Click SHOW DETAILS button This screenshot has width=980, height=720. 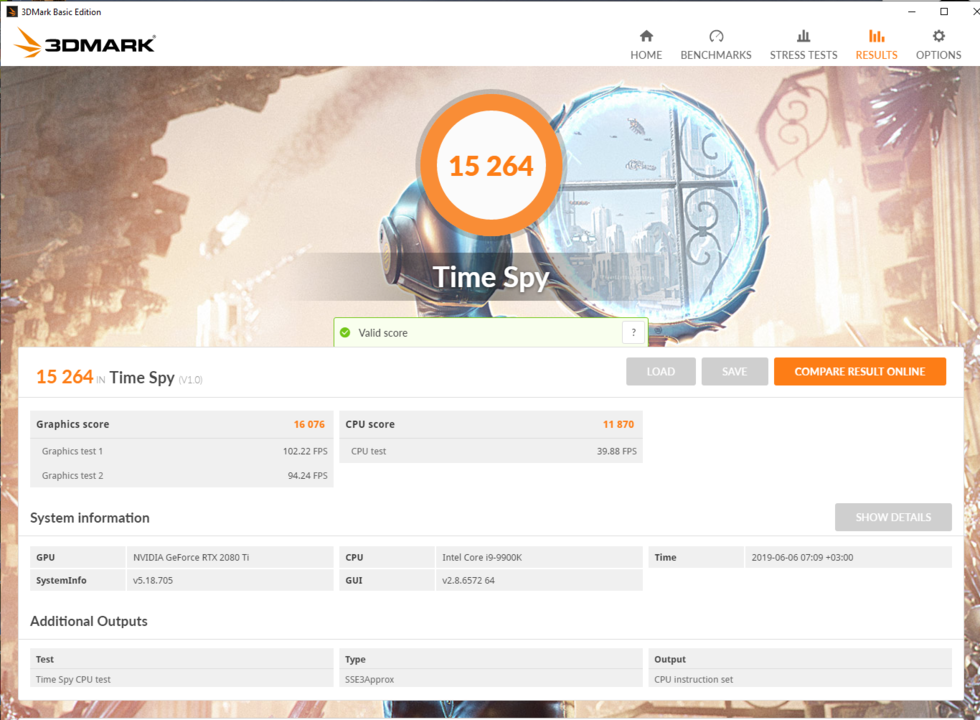893,517
